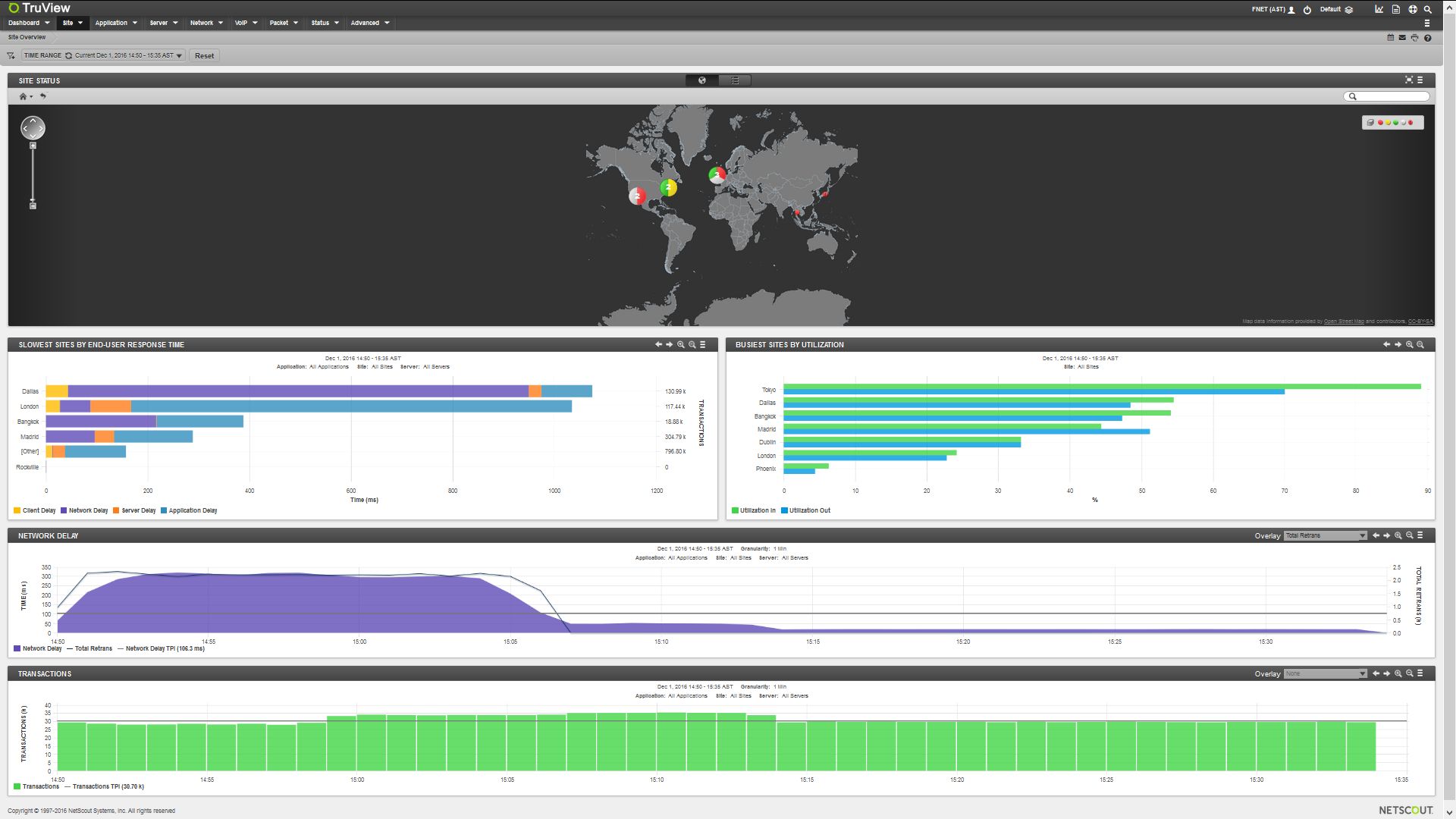Click the Open Street Map link
The width and height of the screenshot is (1456, 819).
pyautogui.click(x=1341, y=321)
